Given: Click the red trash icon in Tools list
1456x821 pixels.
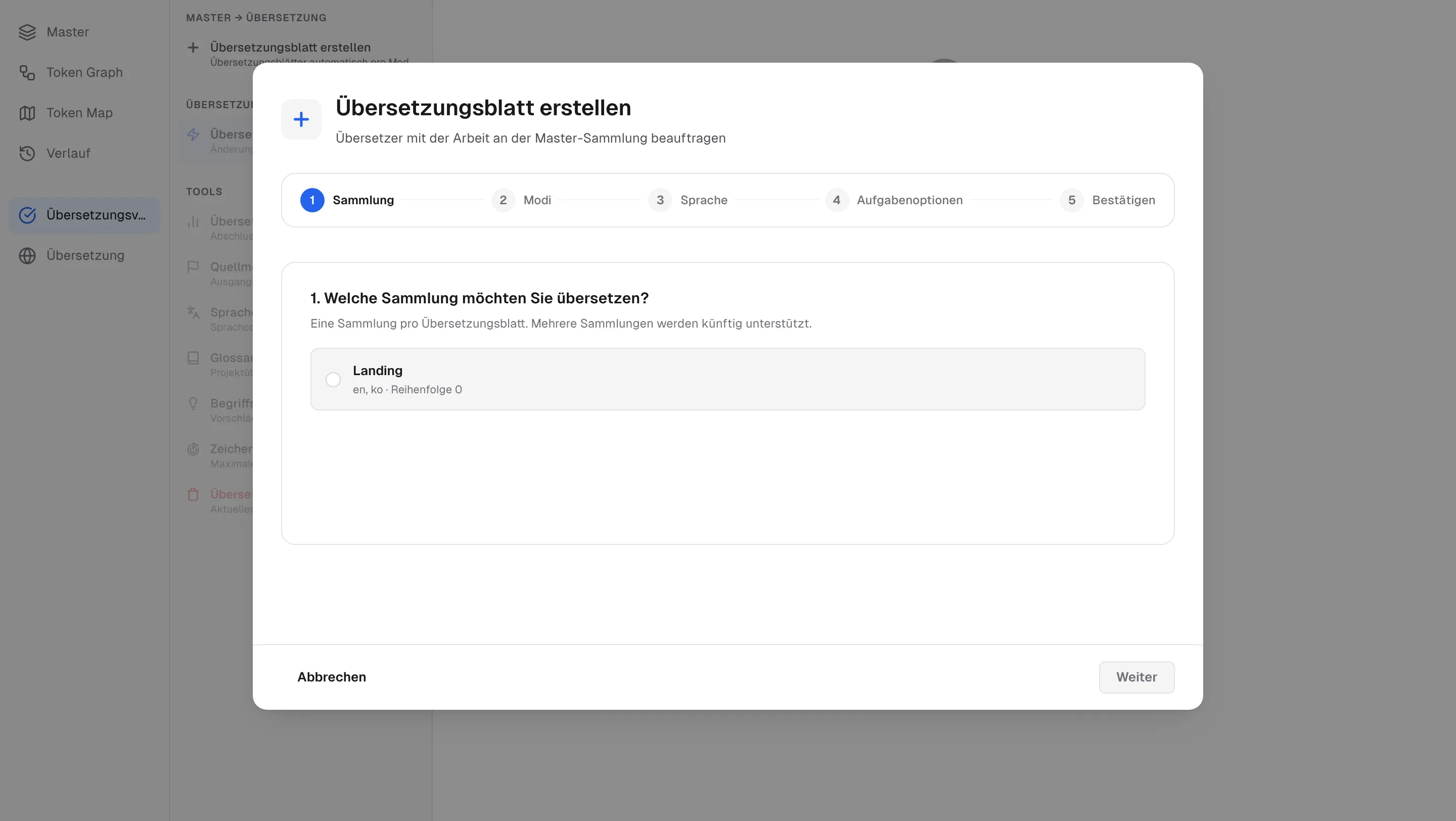Looking at the screenshot, I should [193, 494].
